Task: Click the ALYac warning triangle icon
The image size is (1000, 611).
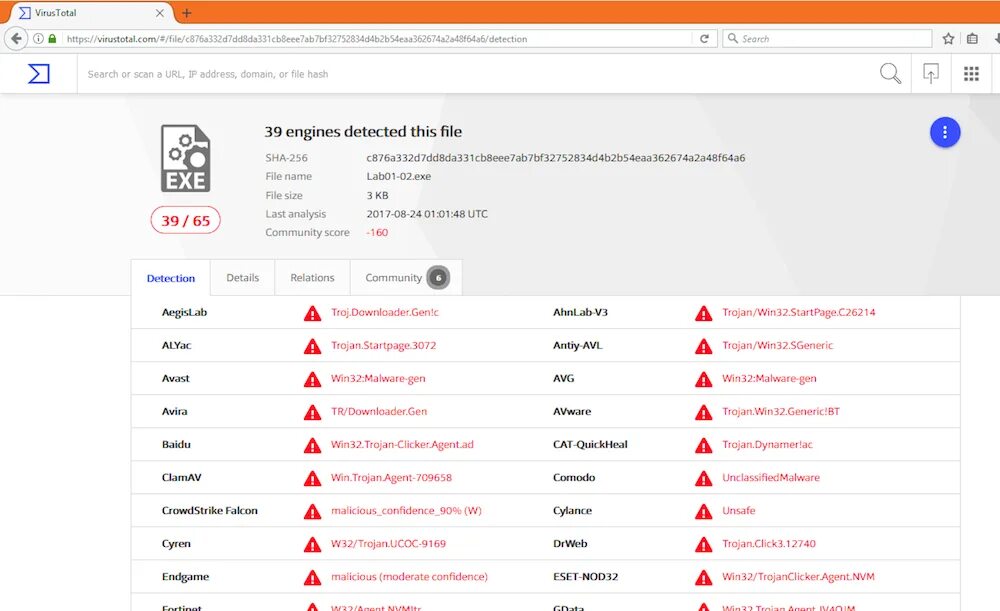Action: tap(312, 346)
